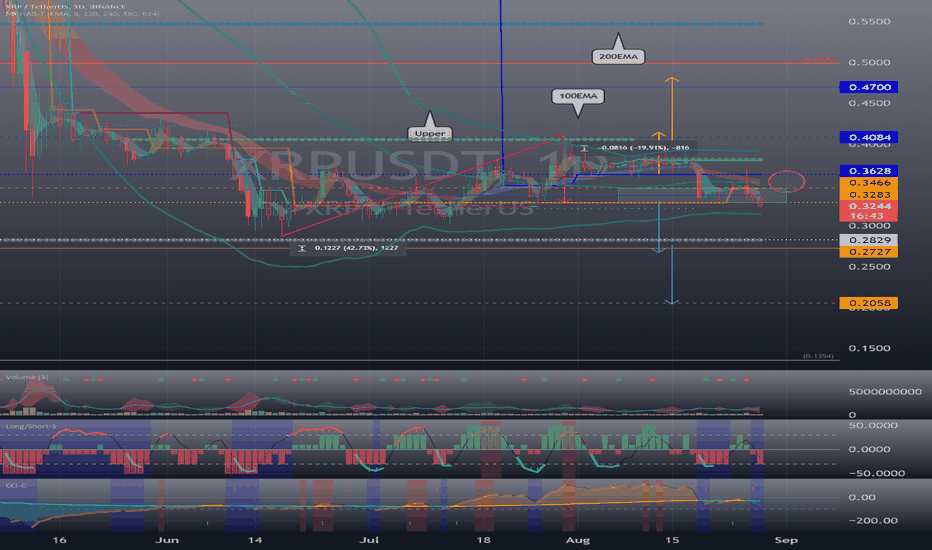Click the 0.3000 price axis value
The image size is (932, 550).
point(869,226)
